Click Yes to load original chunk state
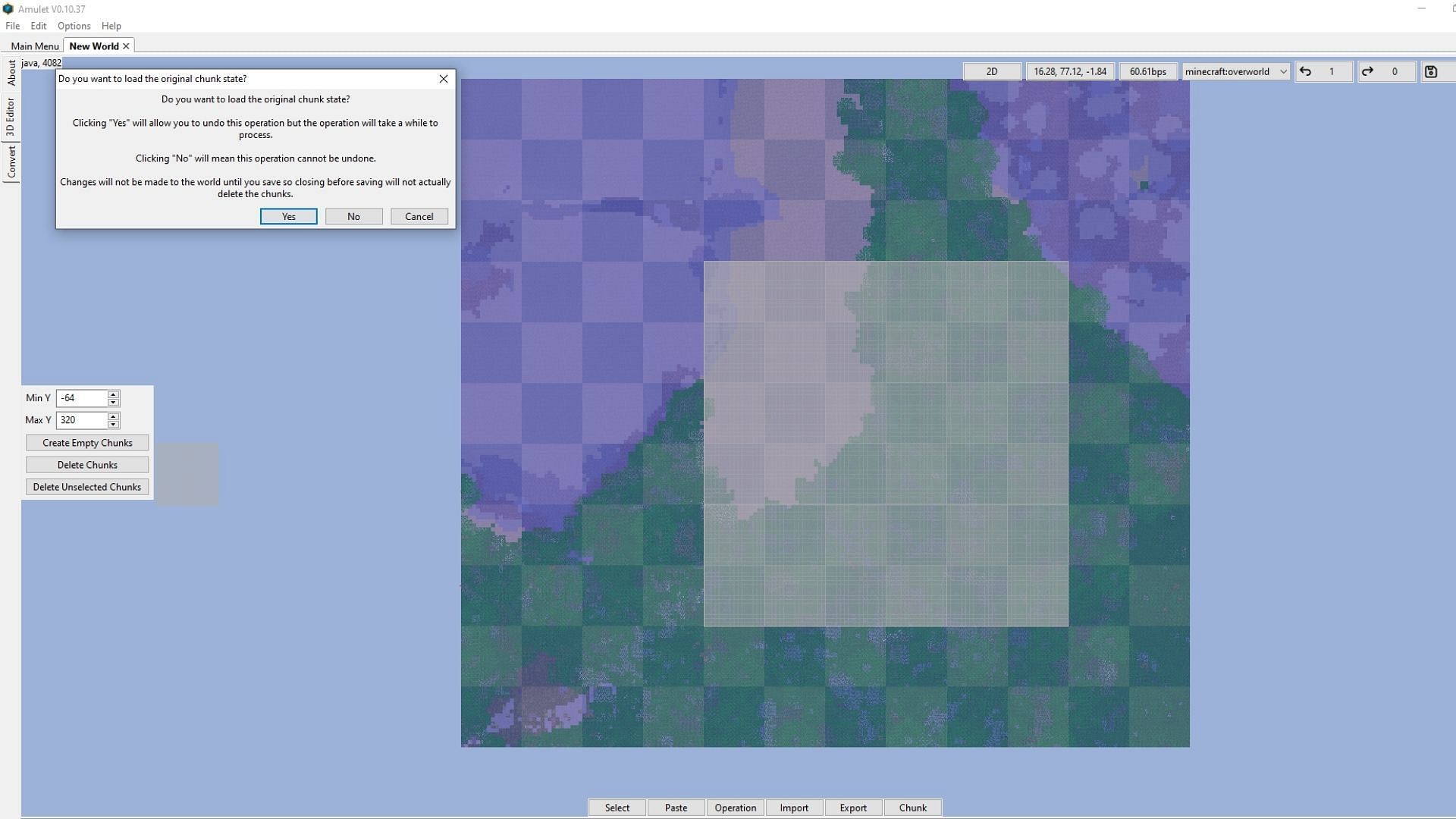The height and width of the screenshot is (819, 1456). click(288, 216)
